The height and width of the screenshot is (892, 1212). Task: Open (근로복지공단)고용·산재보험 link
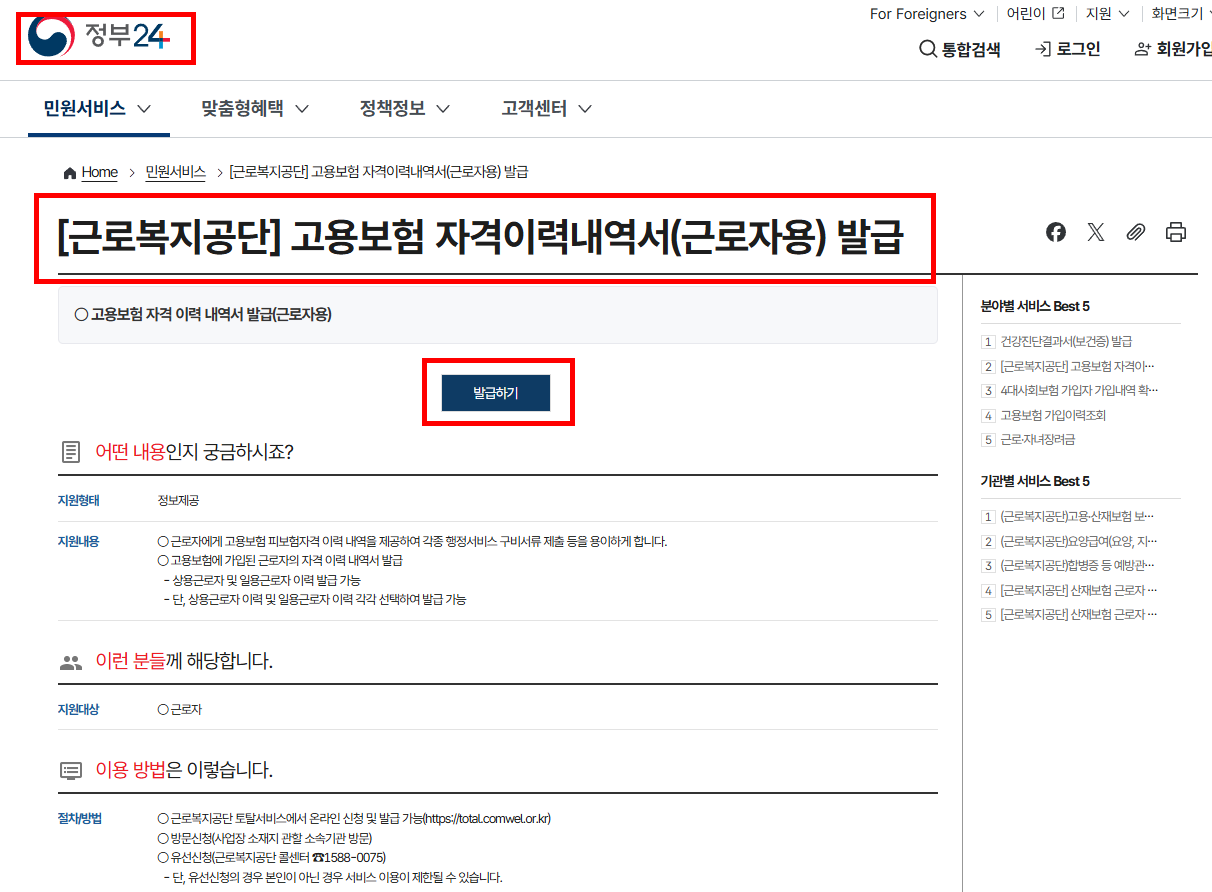tap(1078, 516)
